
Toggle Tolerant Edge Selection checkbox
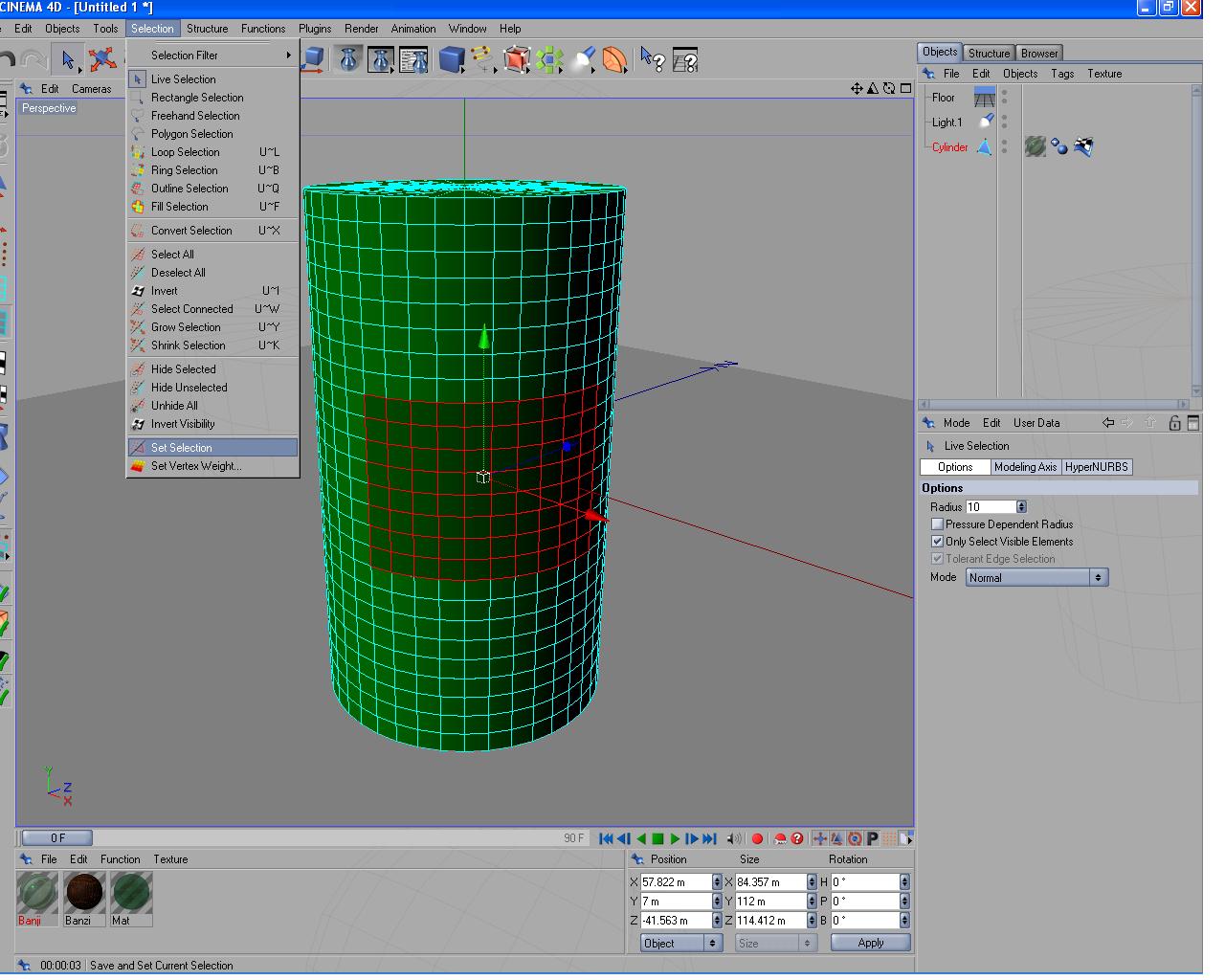(x=938, y=559)
